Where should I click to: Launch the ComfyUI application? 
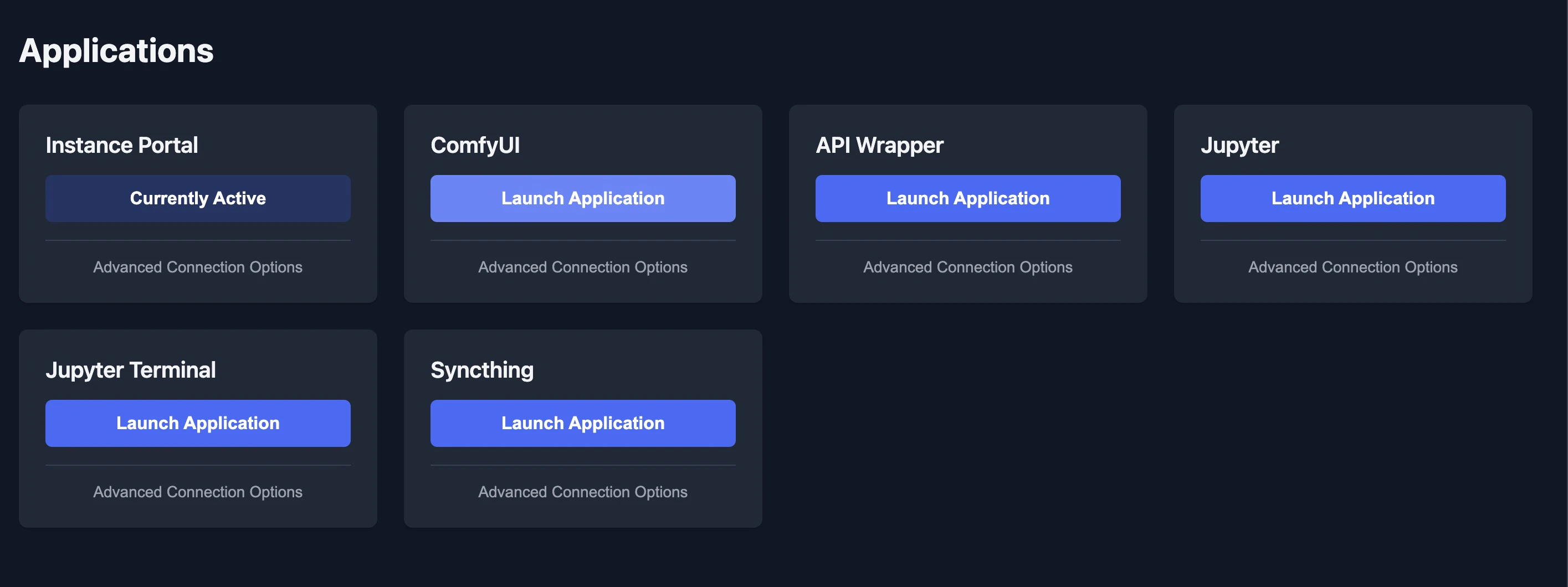click(582, 198)
